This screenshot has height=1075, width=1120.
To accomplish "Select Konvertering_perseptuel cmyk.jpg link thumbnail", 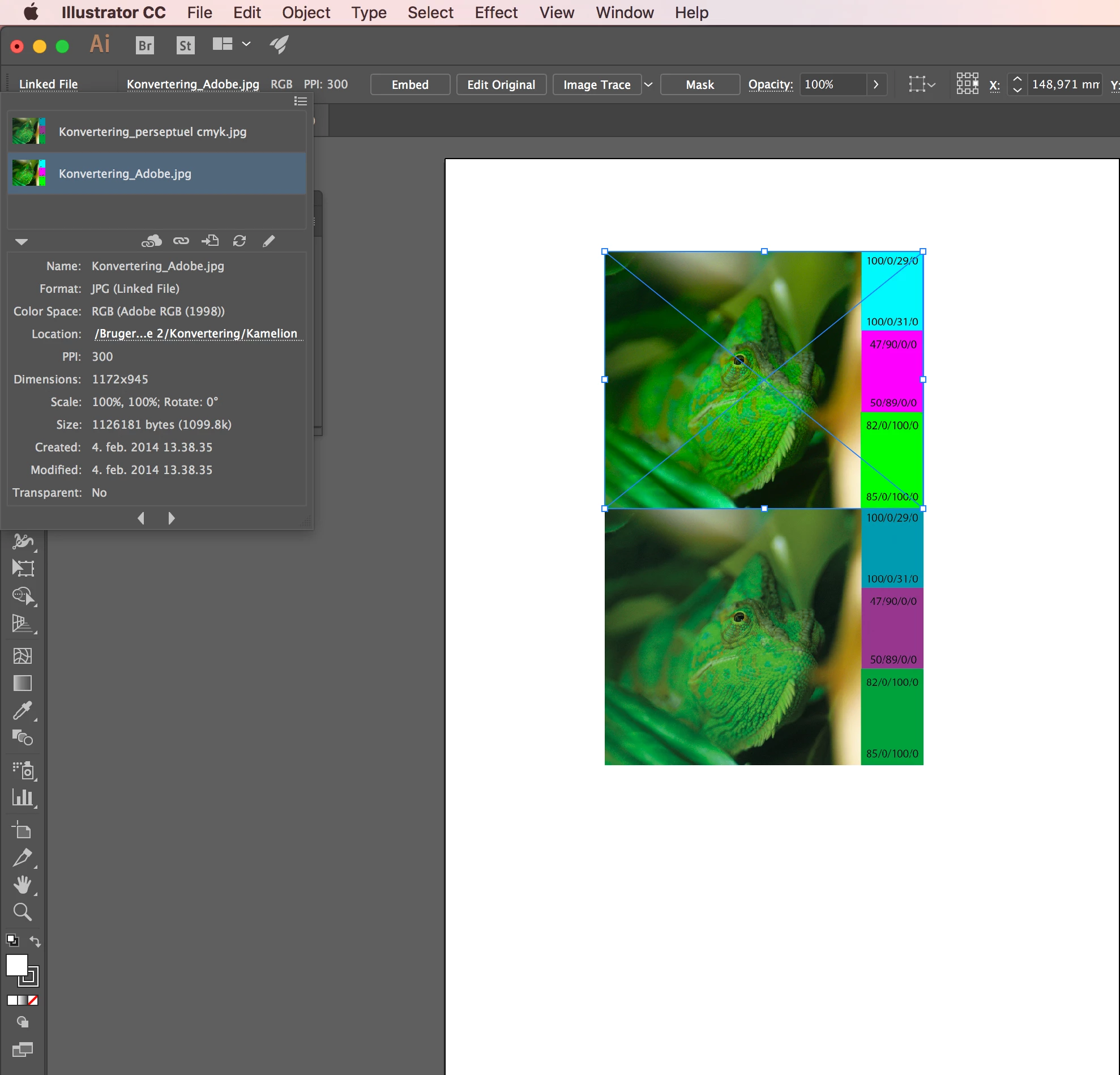I will pos(28,131).
